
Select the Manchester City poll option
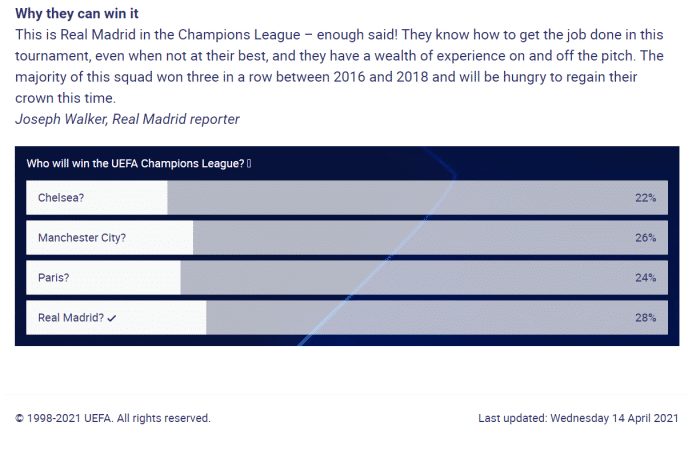(x=82, y=238)
